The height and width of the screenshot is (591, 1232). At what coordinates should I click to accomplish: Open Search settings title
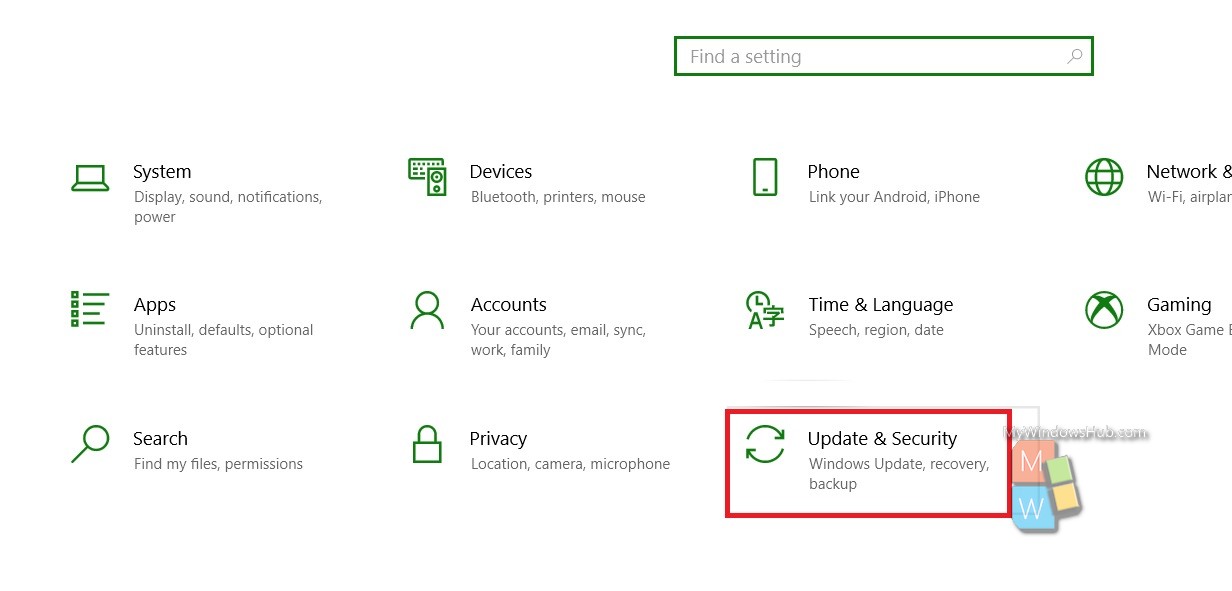(160, 439)
